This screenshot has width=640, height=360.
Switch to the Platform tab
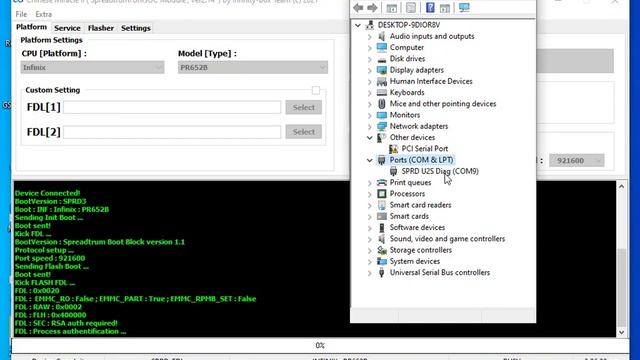[31, 27]
